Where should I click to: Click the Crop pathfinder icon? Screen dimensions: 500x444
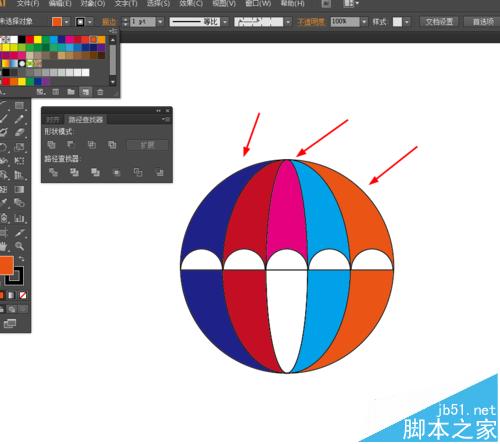point(116,172)
